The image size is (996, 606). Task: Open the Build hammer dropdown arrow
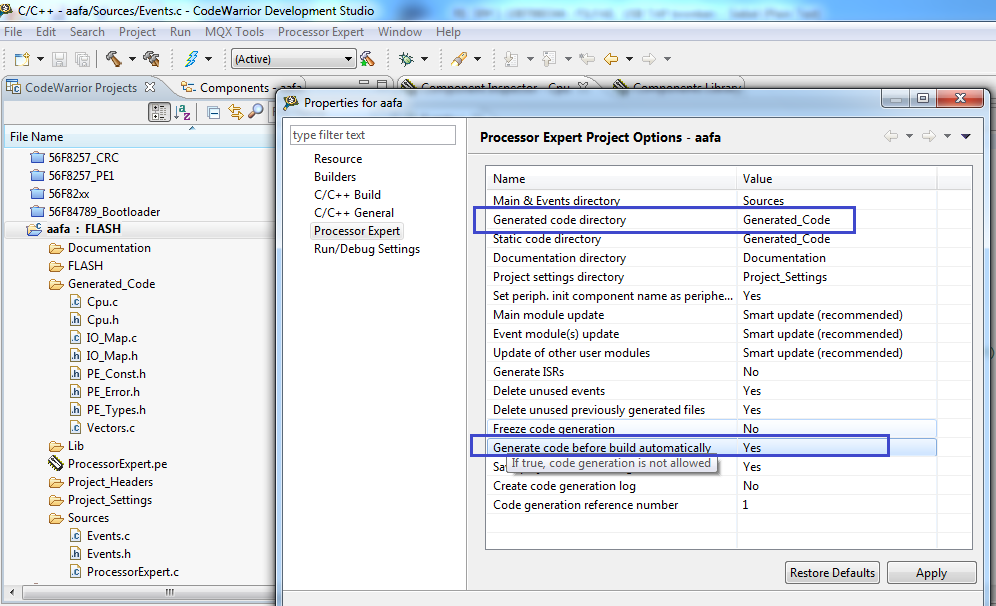(x=132, y=59)
